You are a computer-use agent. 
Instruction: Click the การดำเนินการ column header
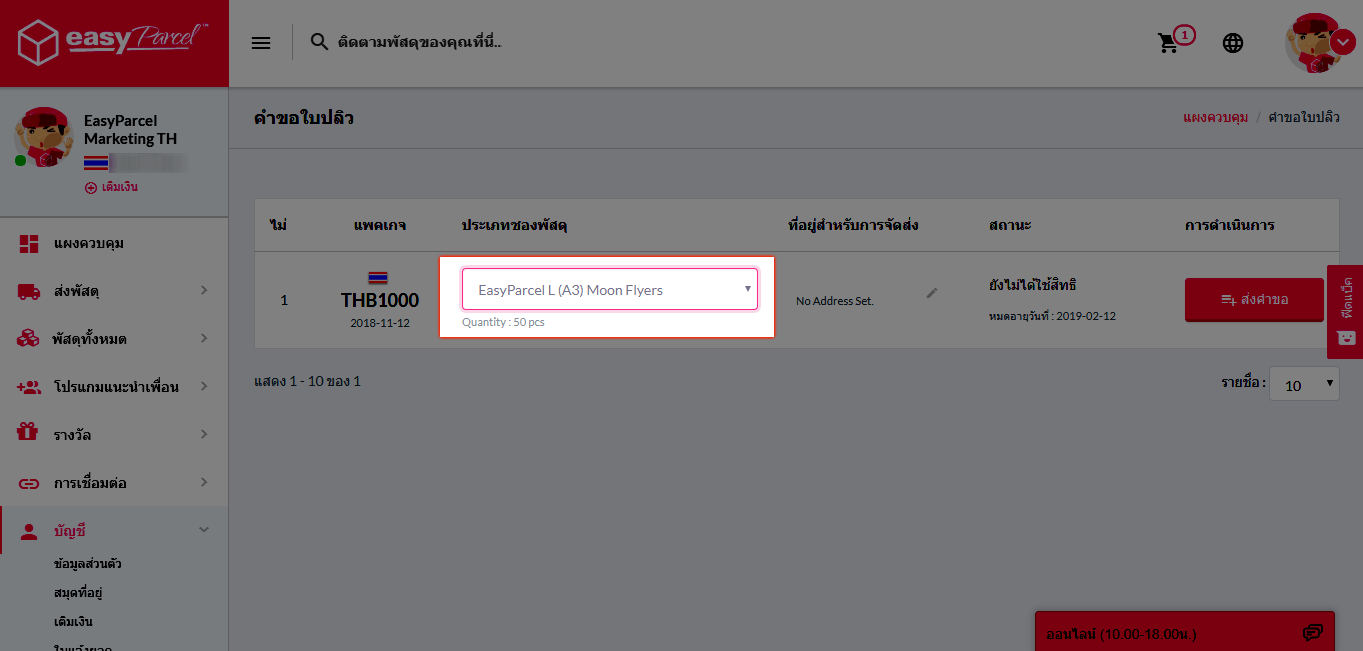pyautogui.click(x=1229, y=225)
